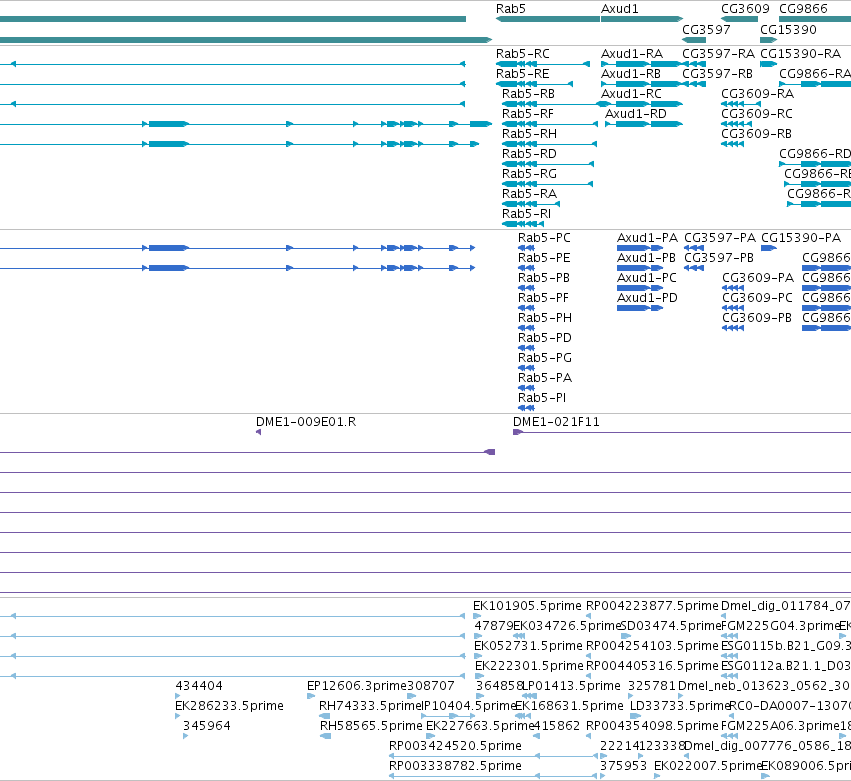Screen dimensions: 851x781
Task: Select transcript Rab5-RA
Action: 529,194
